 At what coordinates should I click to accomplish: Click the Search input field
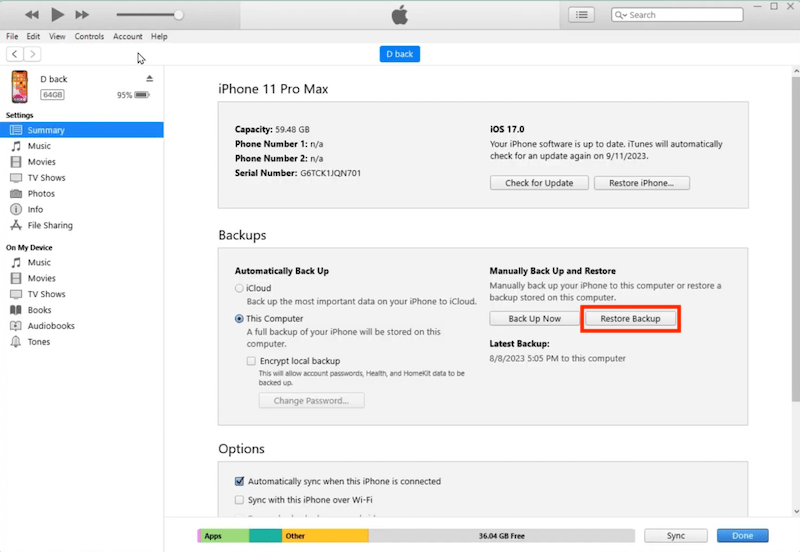coord(677,15)
